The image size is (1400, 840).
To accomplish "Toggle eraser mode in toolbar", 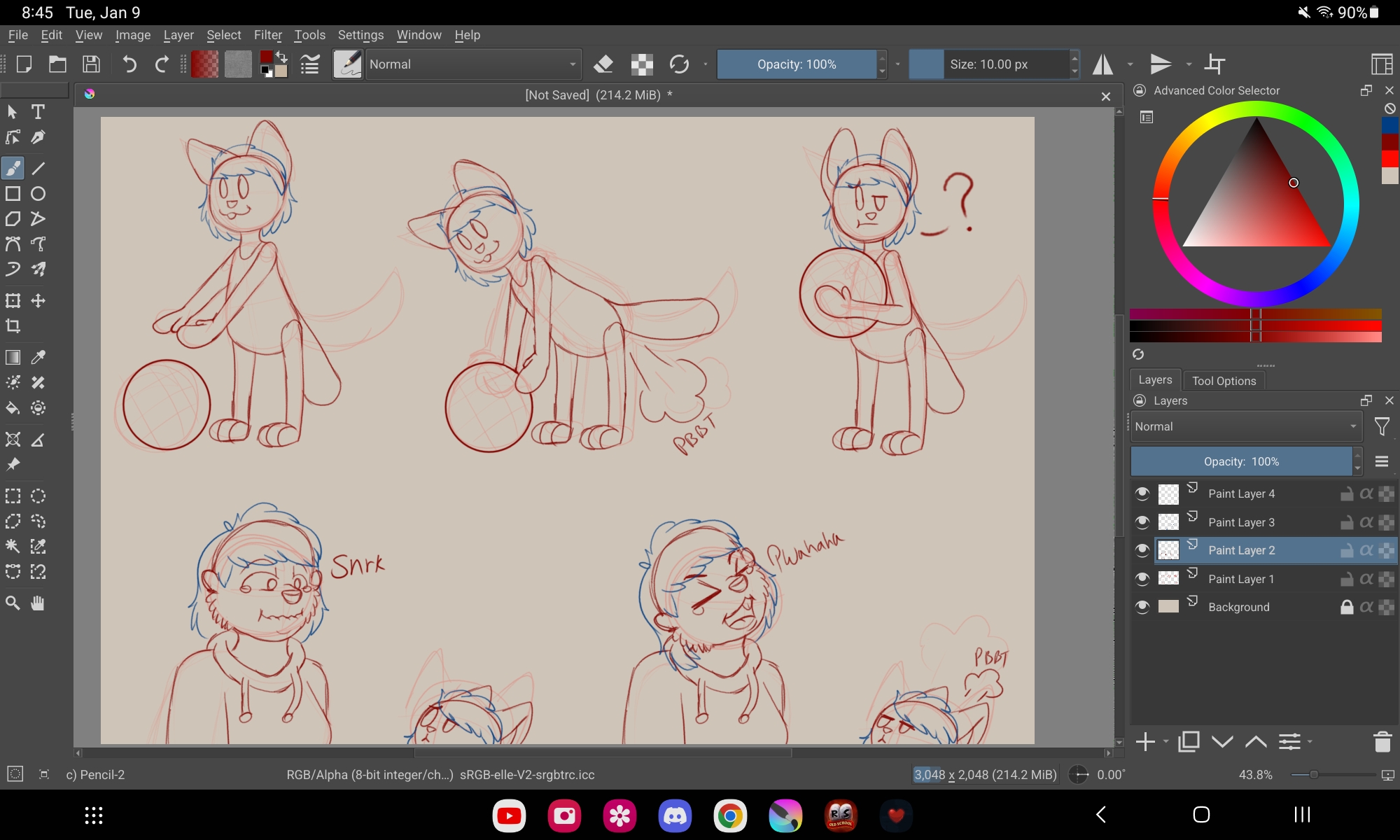I will [x=603, y=64].
